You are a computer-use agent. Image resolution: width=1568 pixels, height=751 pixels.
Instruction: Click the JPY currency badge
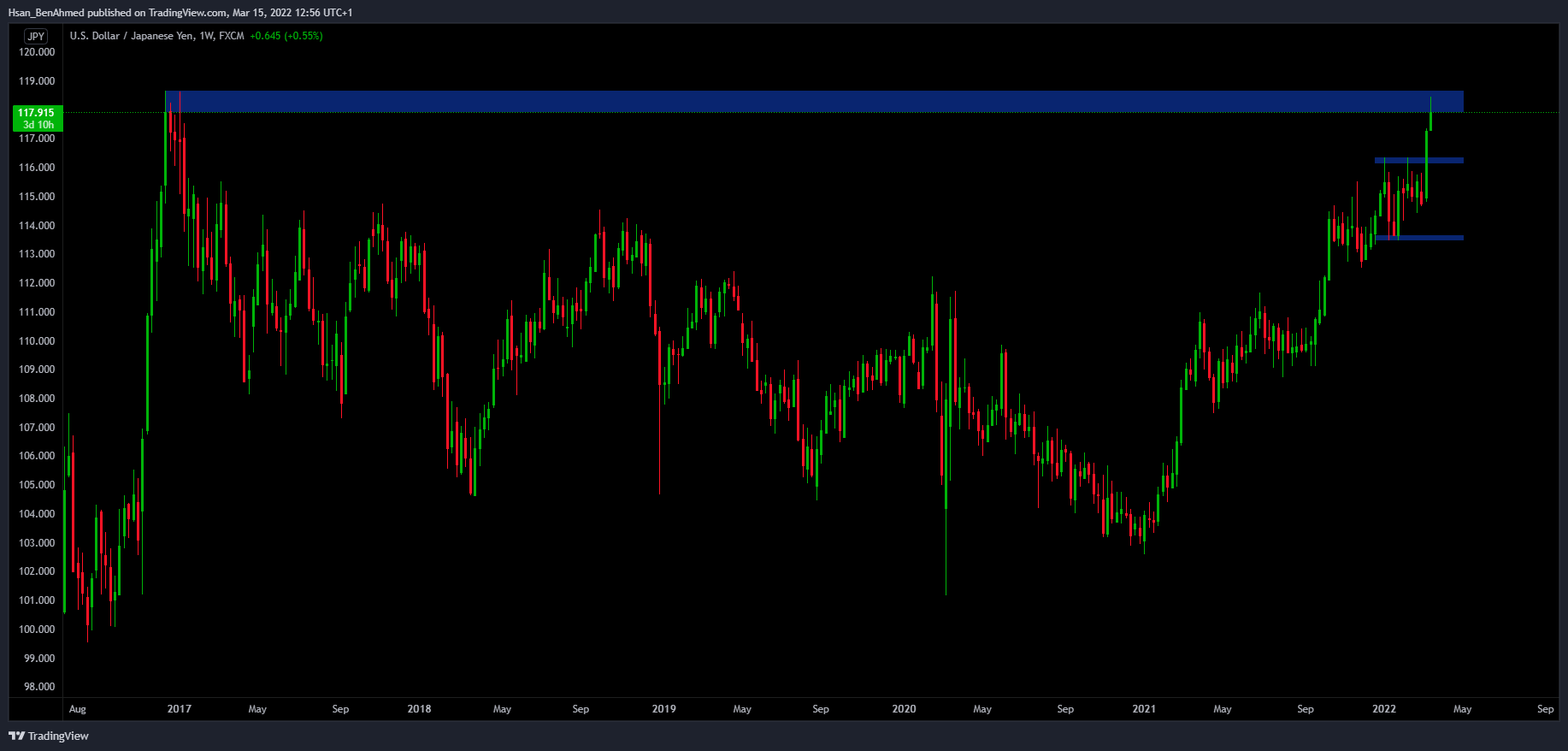tap(36, 36)
